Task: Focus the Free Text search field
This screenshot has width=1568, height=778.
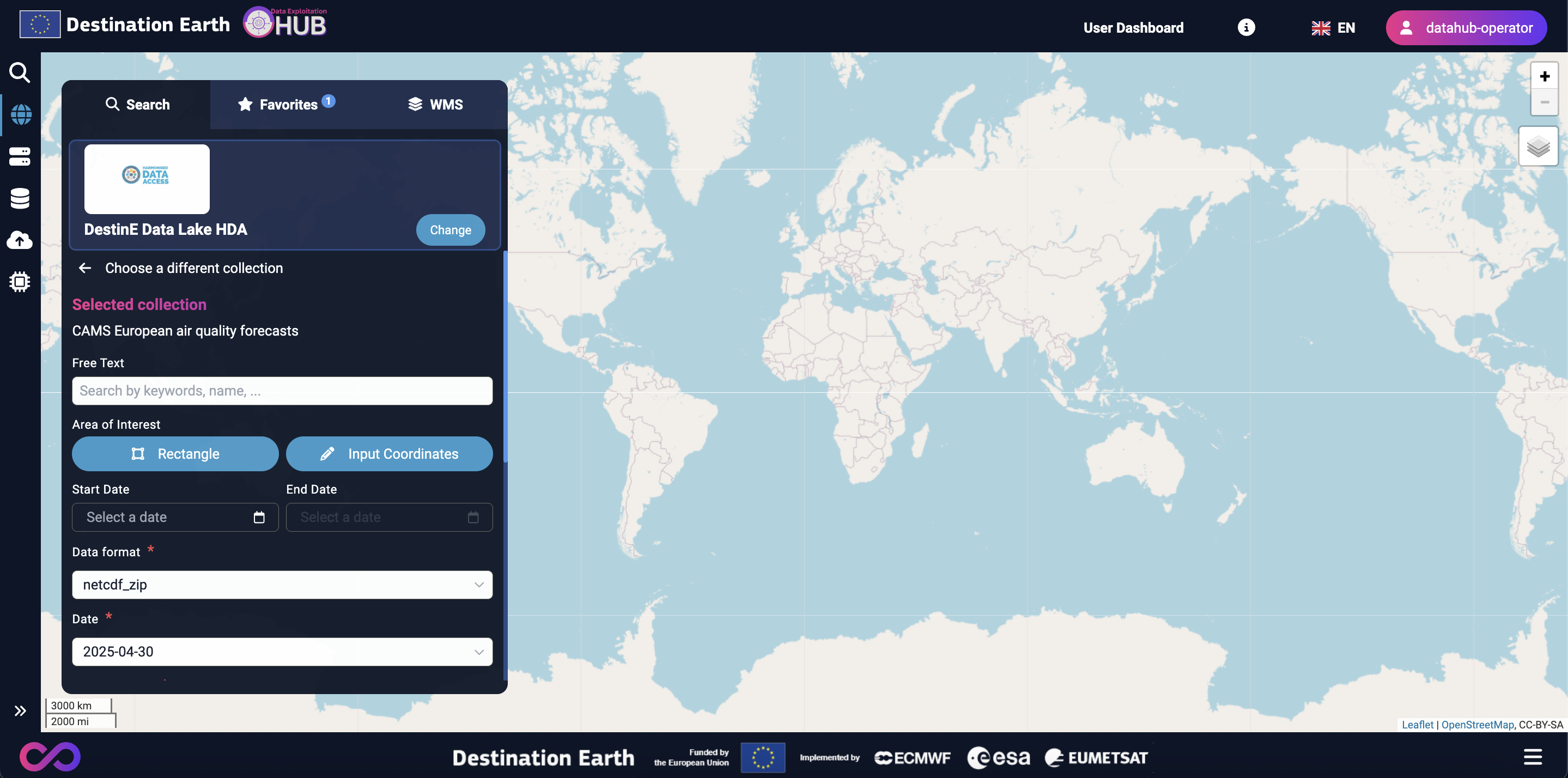Action: tap(282, 390)
